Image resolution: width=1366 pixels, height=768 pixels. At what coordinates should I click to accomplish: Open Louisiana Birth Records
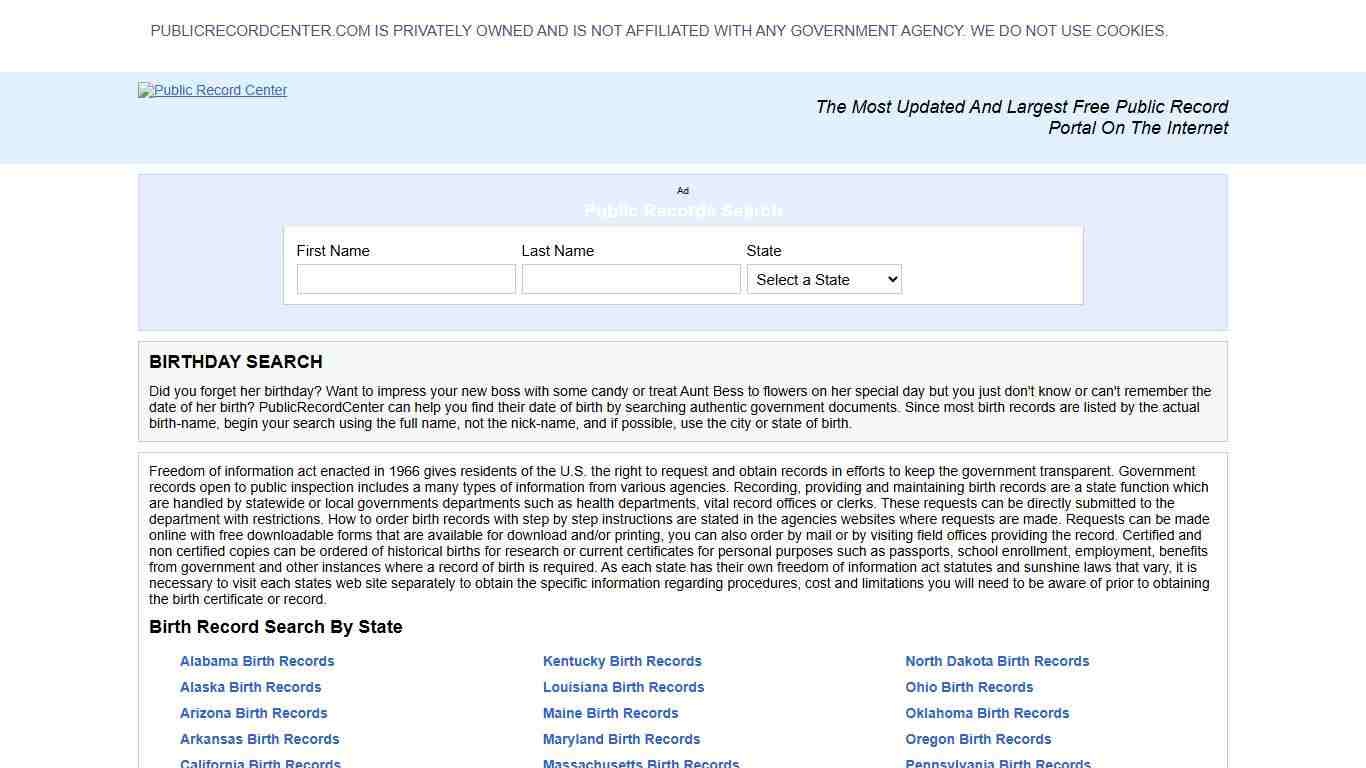coord(623,687)
